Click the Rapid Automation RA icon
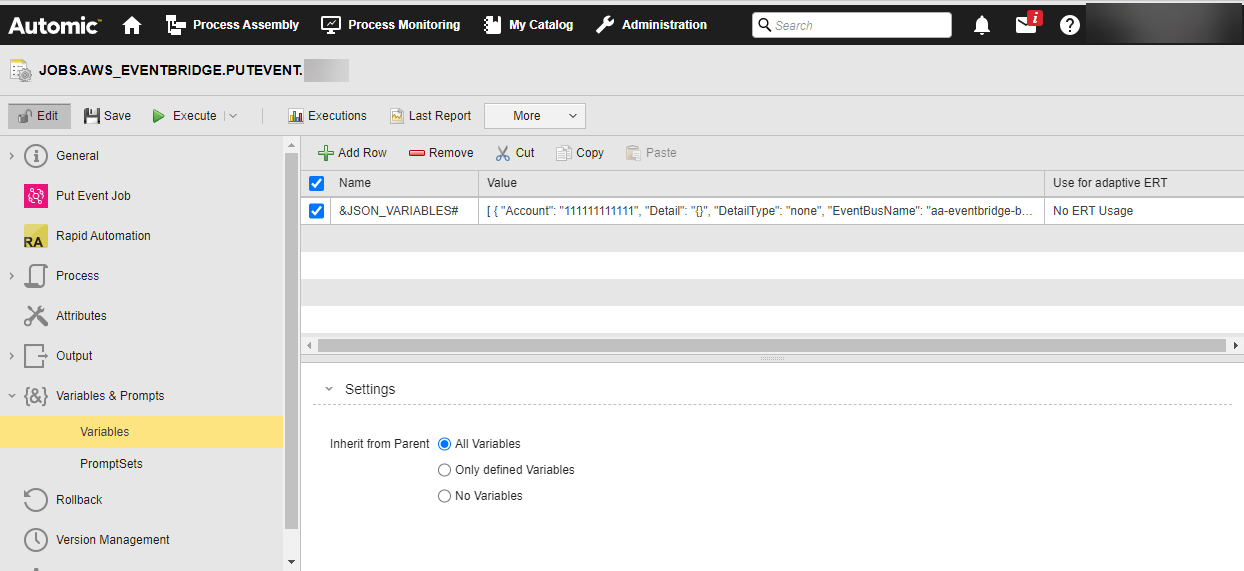Screen dimensions: 1244x571 pyautogui.click(x=36, y=236)
